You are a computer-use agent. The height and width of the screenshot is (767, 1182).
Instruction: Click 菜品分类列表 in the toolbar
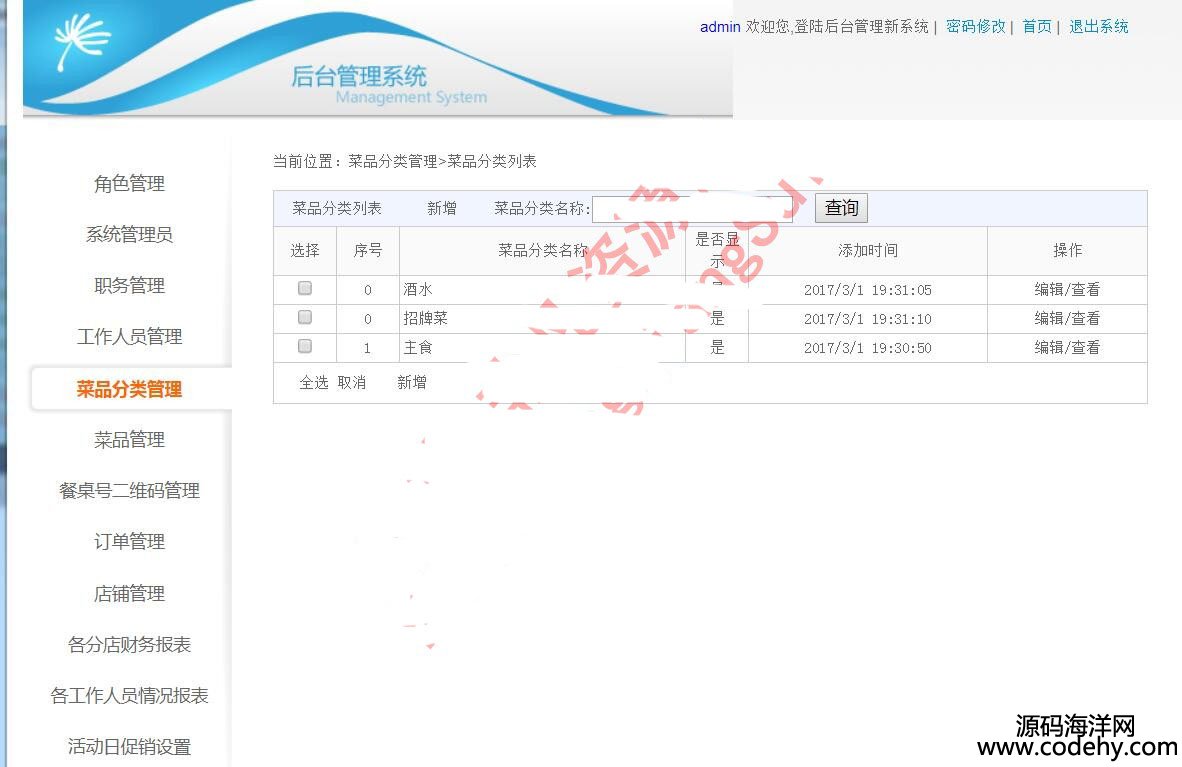(337, 208)
